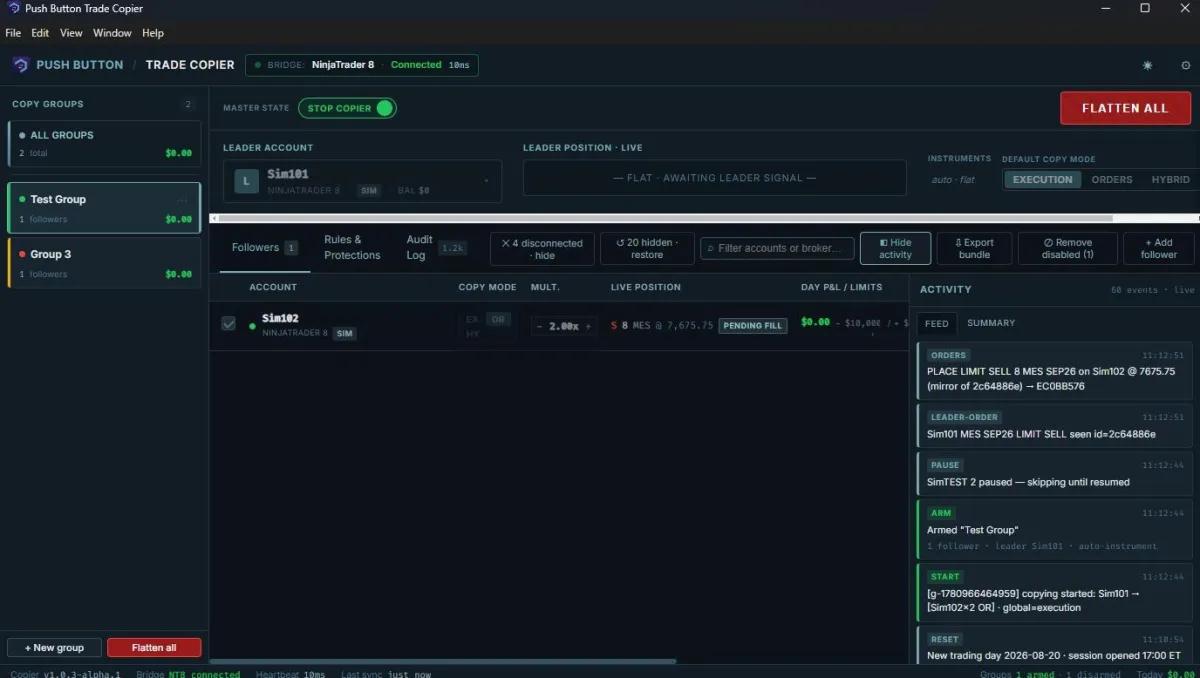The image size is (1200, 678).
Task: Click the ACCOUNT column header
Action: 273,287
